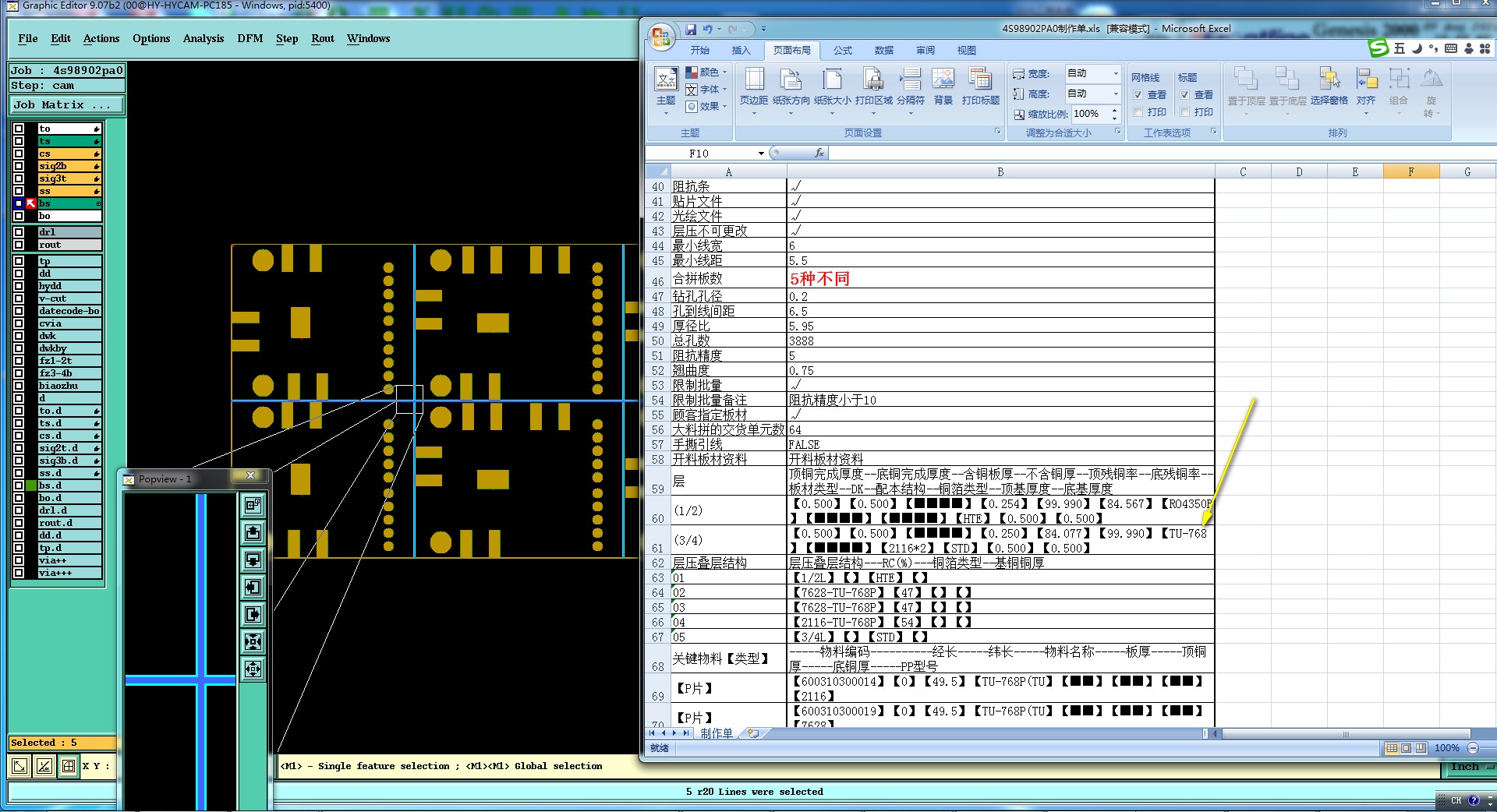Undo last action in Excel
1497x812 pixels.
pos(707,29)
